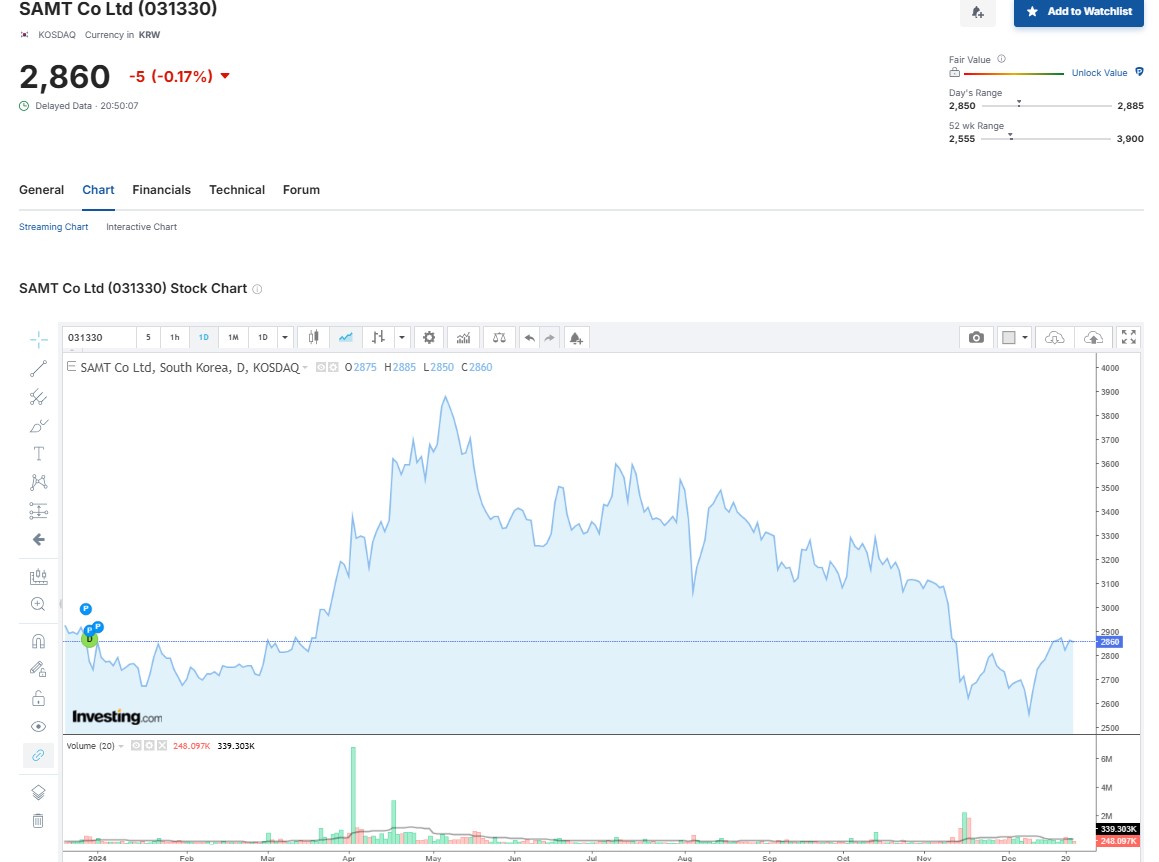This screenshot has height=862, width=1159.
Task: Toggle magnet mode for drawings
Action: tap(38, 641)
